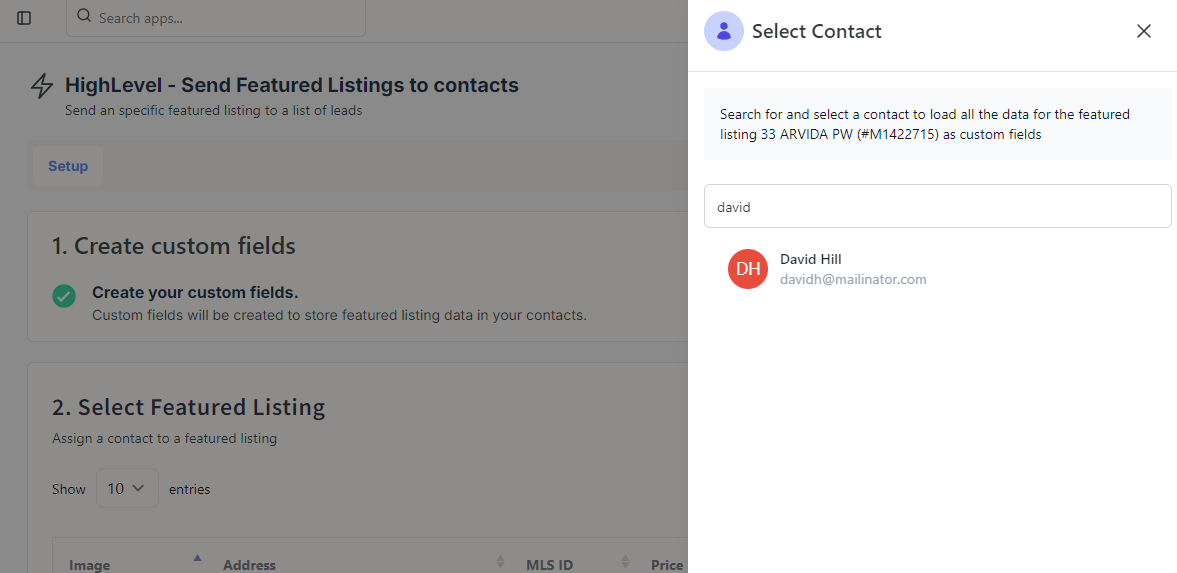Screen dimensions: 1177x573
Task: Toggle the sidebar panel icon
Action: [x=24, y=18]
